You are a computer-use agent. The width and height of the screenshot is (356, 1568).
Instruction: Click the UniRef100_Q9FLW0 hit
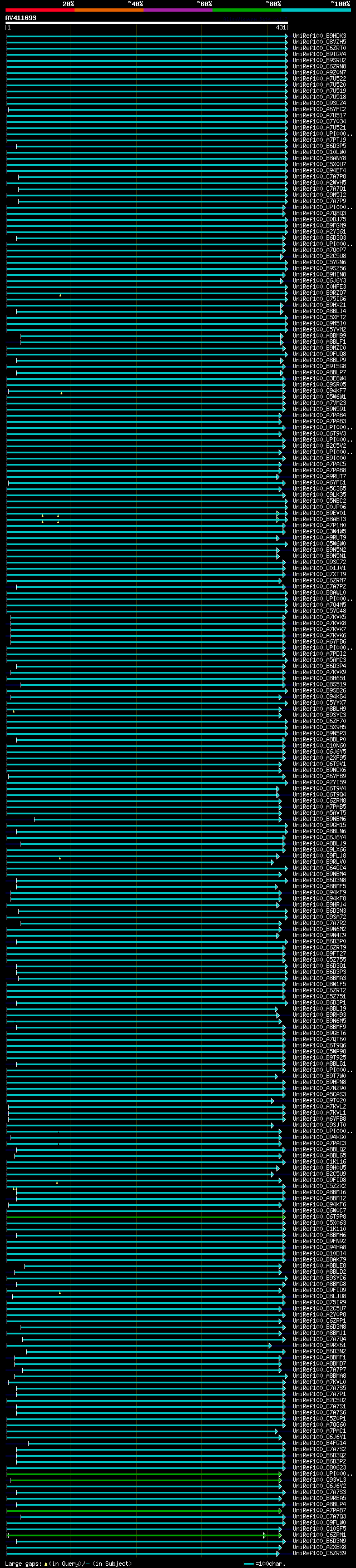tap(319, 1522)
